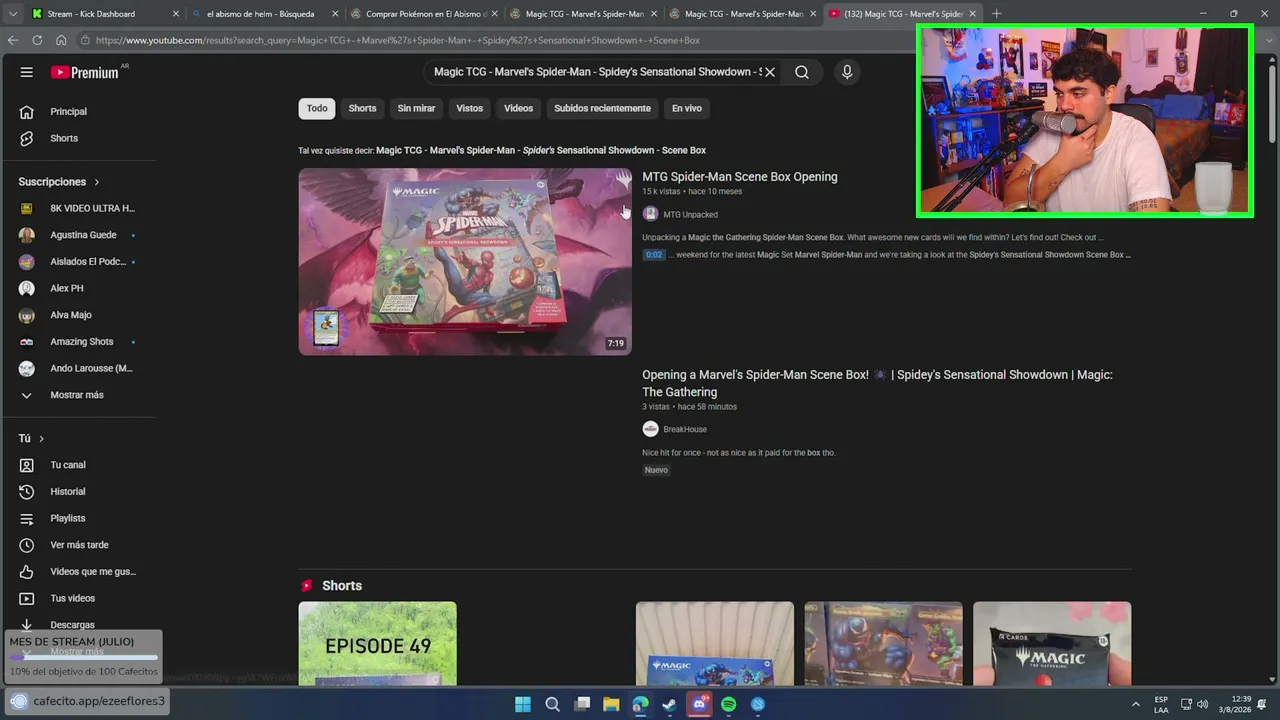
Task: Select the Sin mirar filter chip
Action: coord(416,108)
